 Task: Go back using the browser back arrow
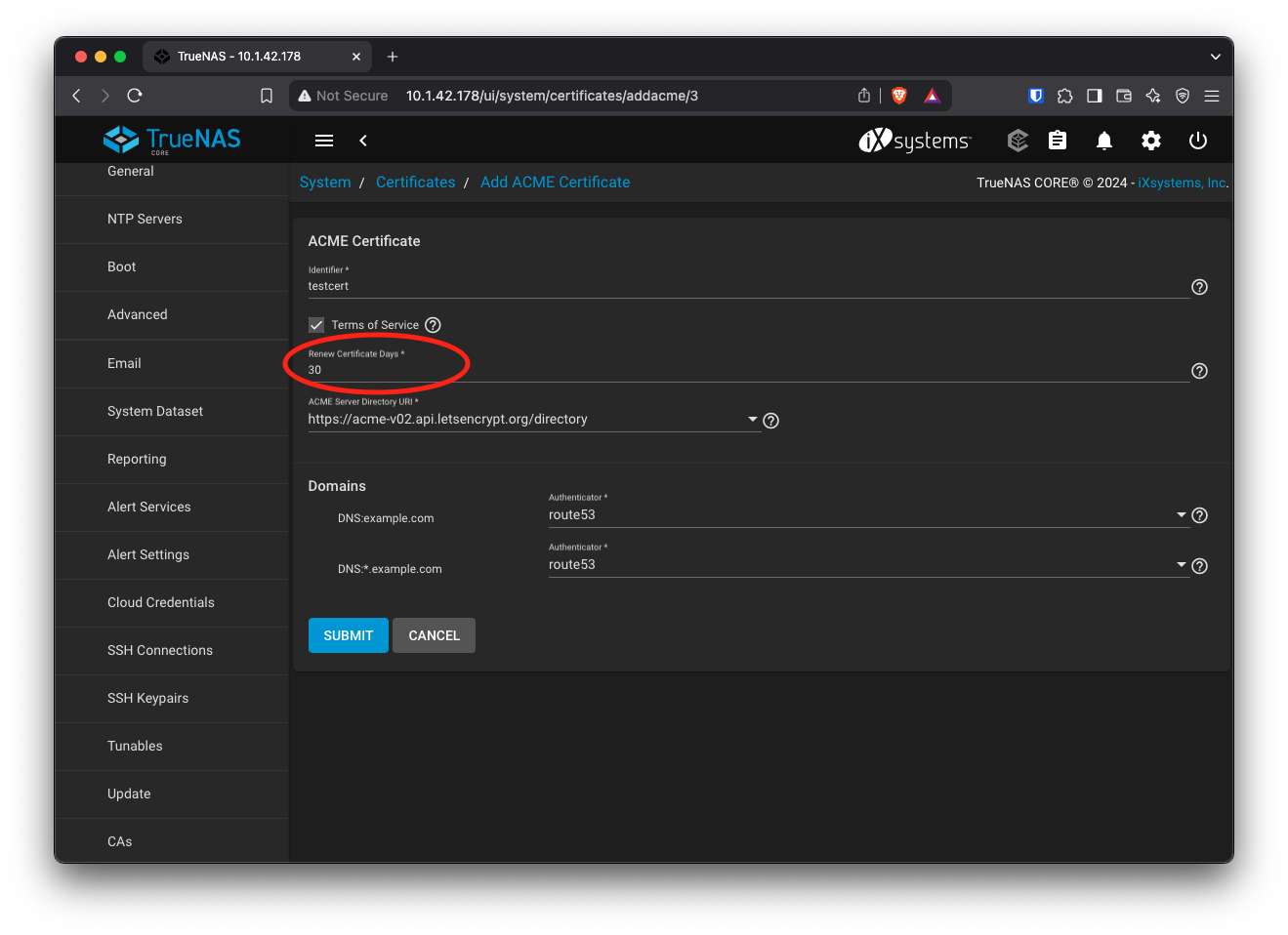77,96
